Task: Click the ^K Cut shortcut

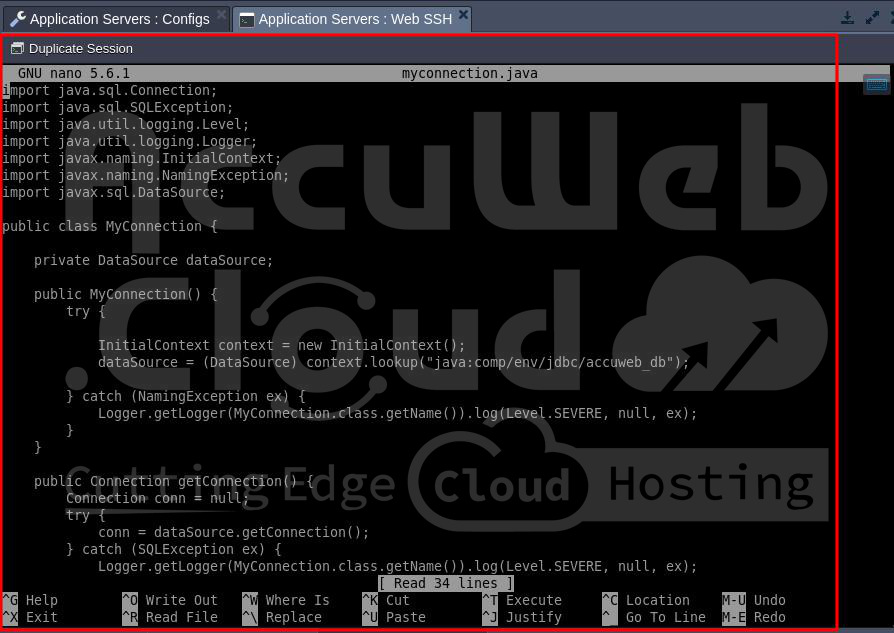Action: pyautogui.click(x=386, y=600)
